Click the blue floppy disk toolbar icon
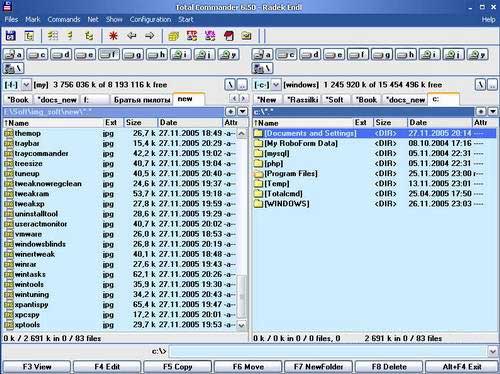 [11, 36]
